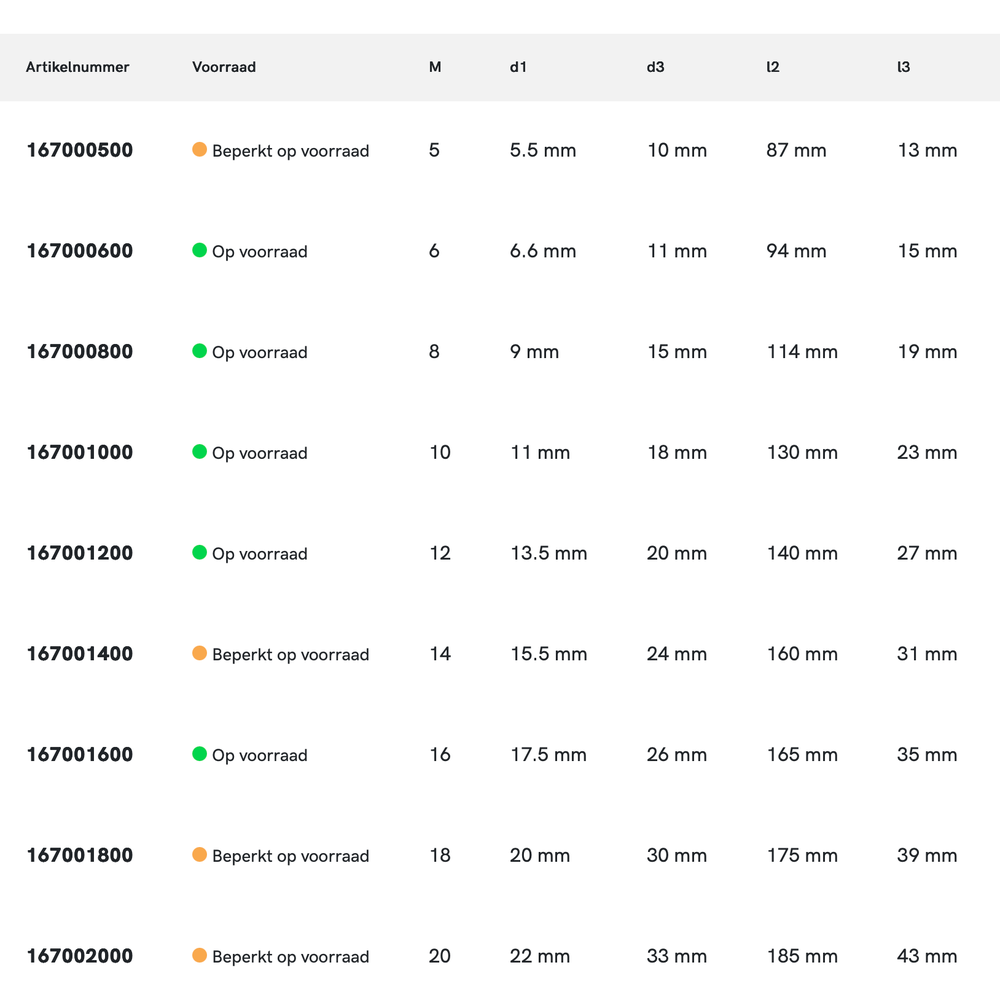The image size is (1000, 1000).
Task: Click 'Beperkt op voorraad' text for 167001800
Action: pyautogui.click(x=290, y=856)
